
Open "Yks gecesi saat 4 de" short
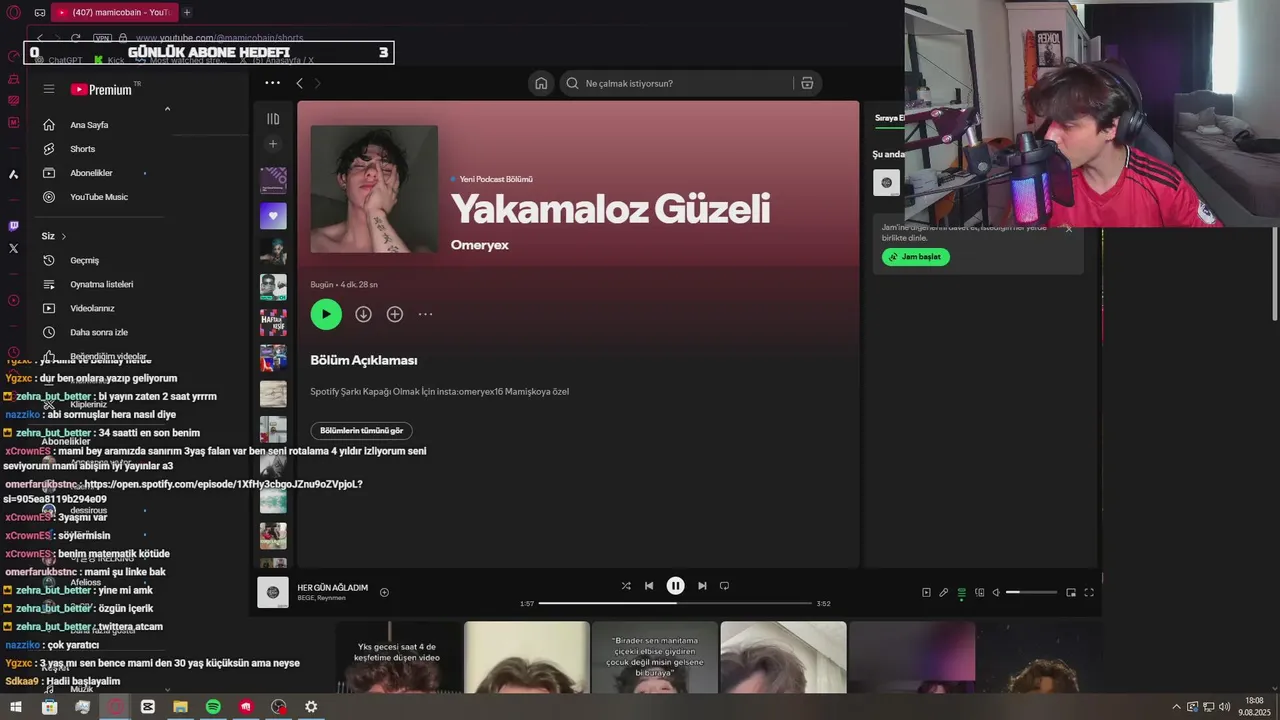(398, 657)
